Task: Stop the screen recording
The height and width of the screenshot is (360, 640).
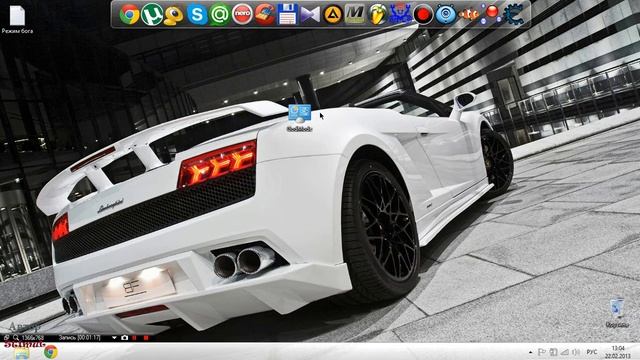Action: (146, 338)
